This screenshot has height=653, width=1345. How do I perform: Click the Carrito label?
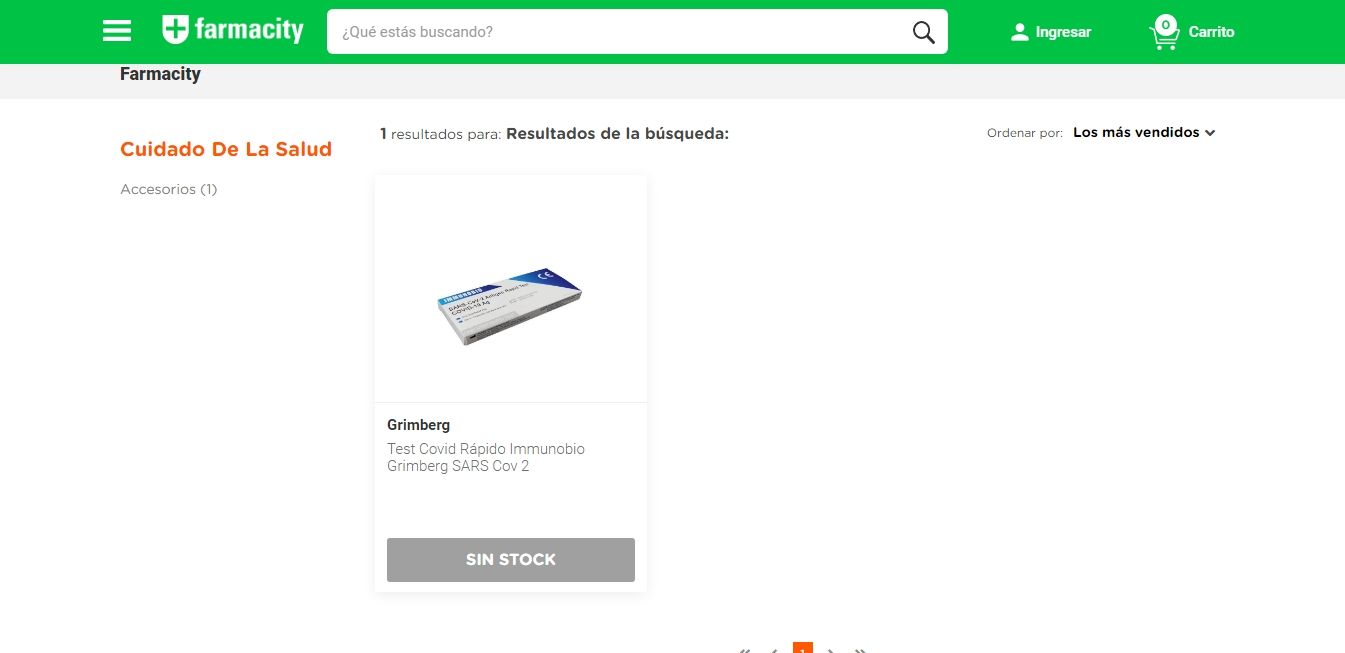point(1211,32)
